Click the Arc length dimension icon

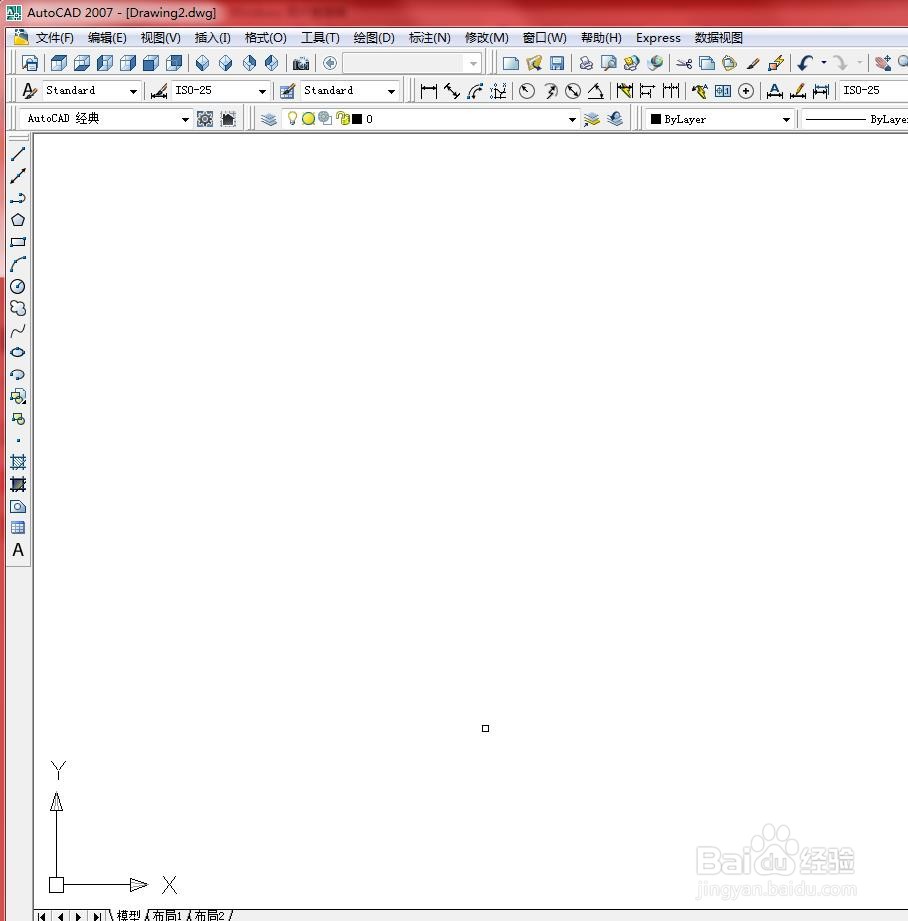coord(475,91)
